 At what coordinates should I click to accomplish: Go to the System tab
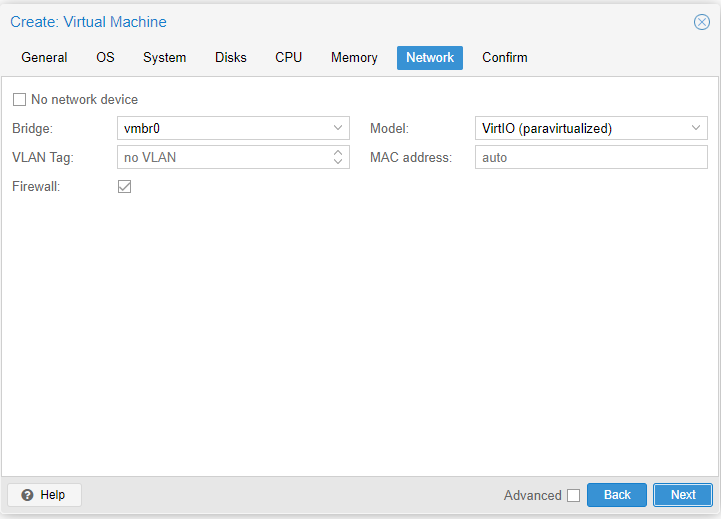point(164,57)
